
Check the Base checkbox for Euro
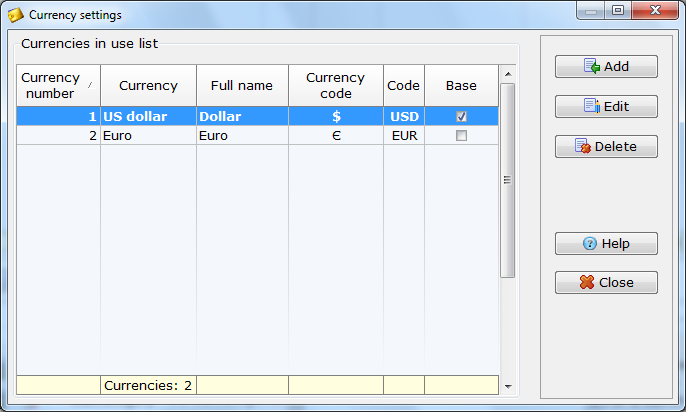(x=461, y=136)
